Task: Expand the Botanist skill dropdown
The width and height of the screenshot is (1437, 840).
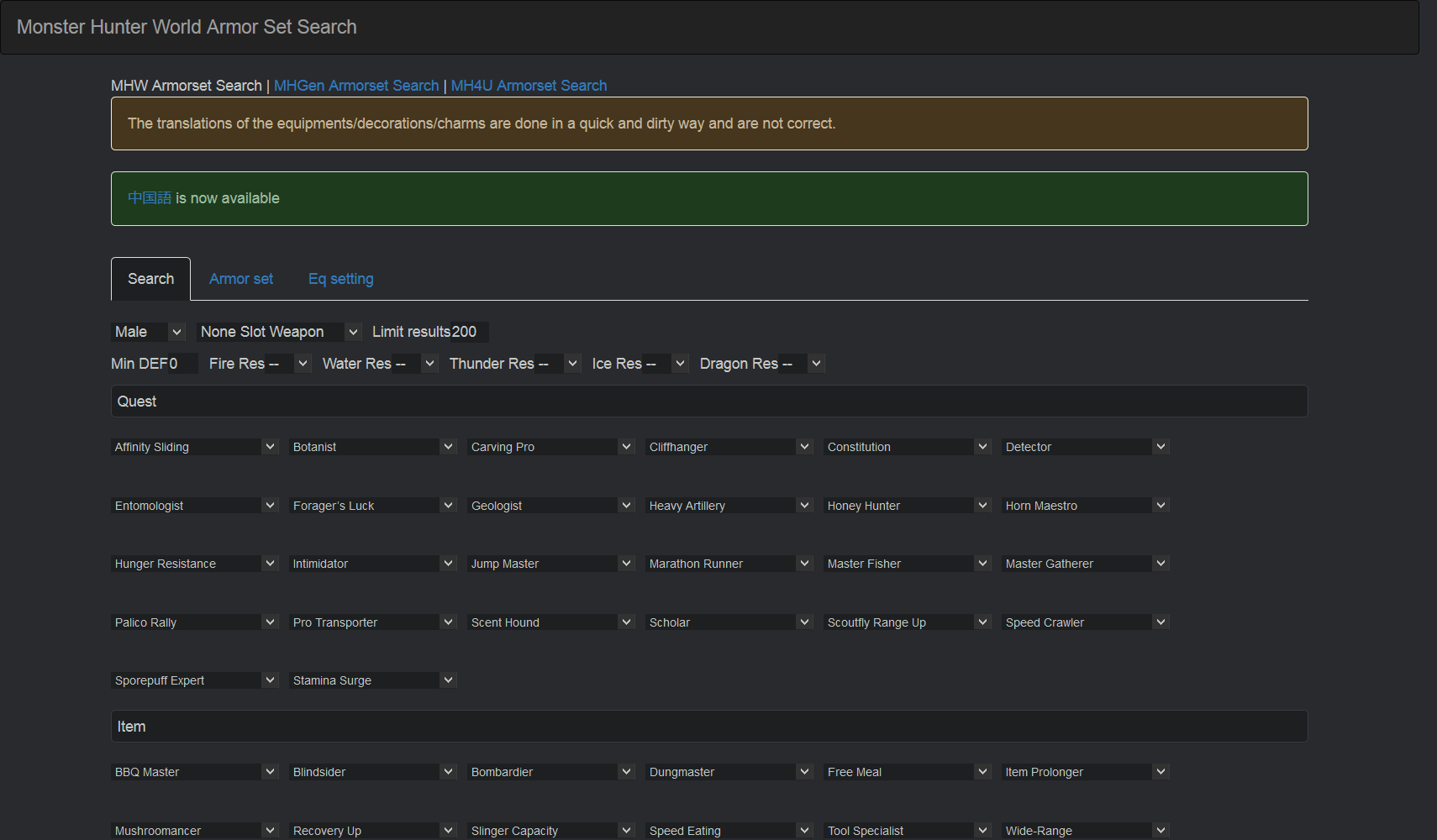Action: coord(373,447)
